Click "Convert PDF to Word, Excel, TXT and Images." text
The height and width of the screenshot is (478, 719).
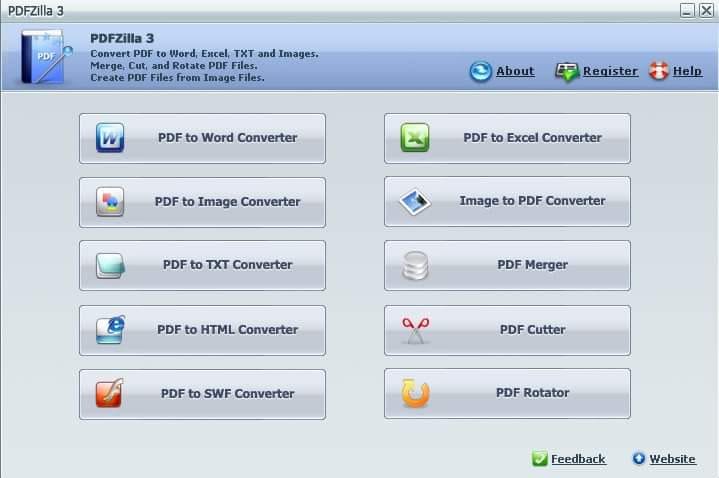(x=204, y=54)
